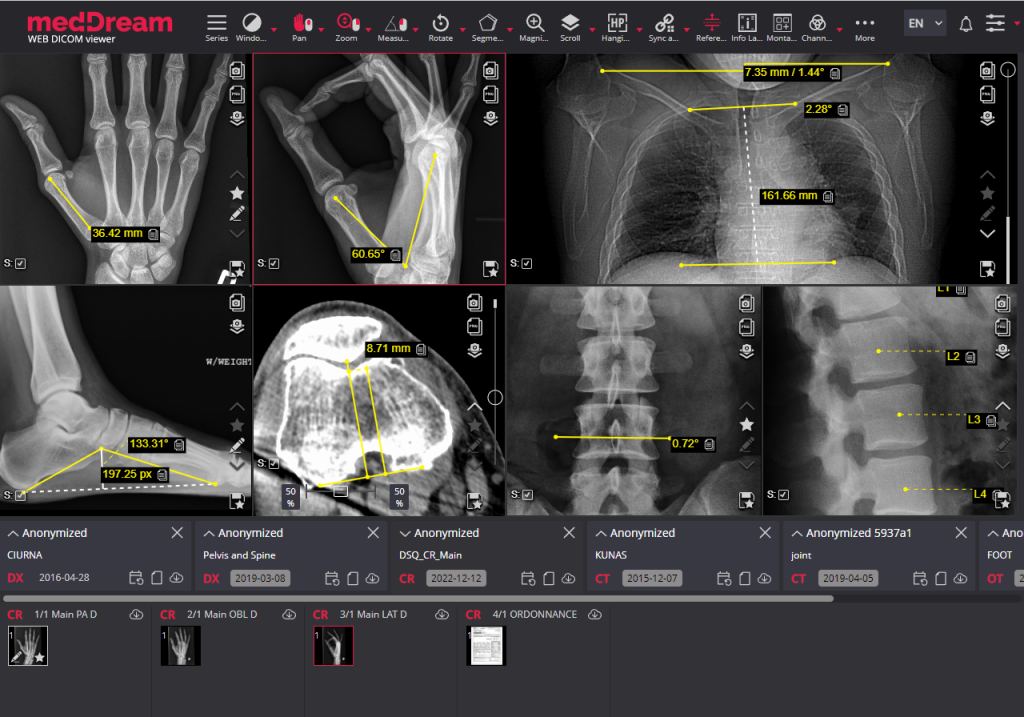Expand the DSQ_CR_Main study chevron
The width and height of the screenshot is (1024, 717).
(405, 534)
